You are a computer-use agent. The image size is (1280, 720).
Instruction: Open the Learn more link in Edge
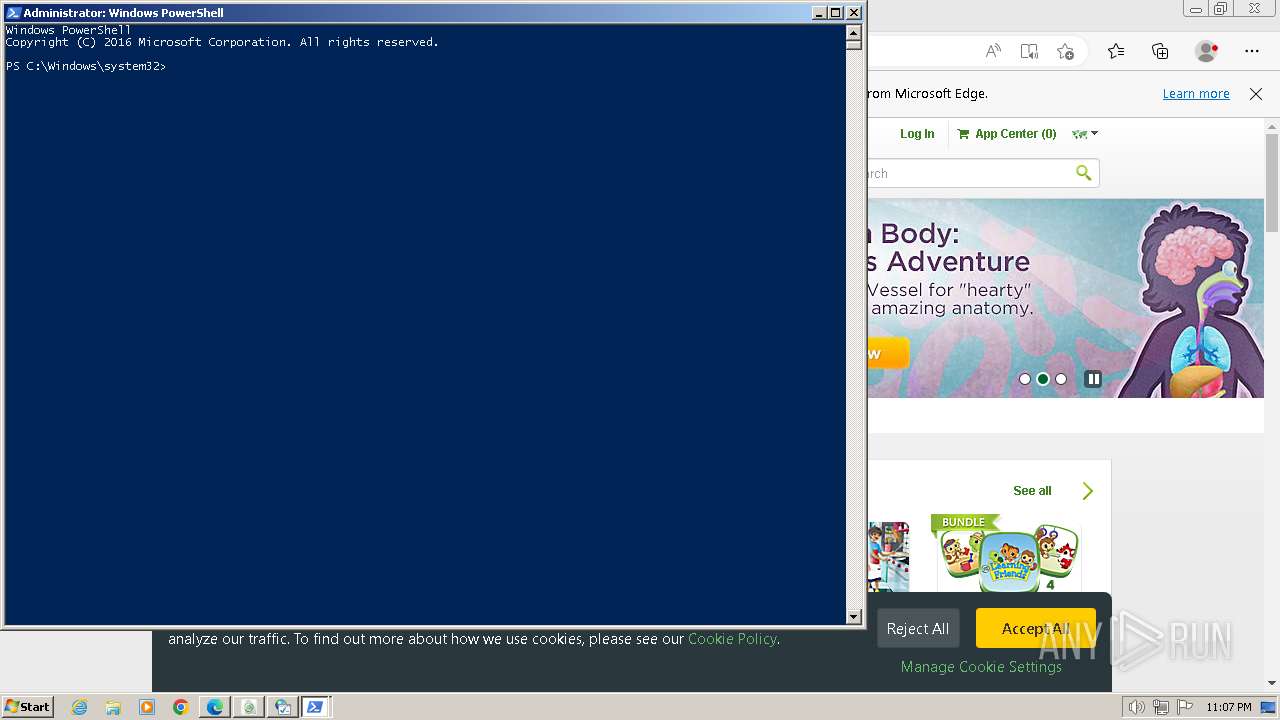pos(1196,94)
